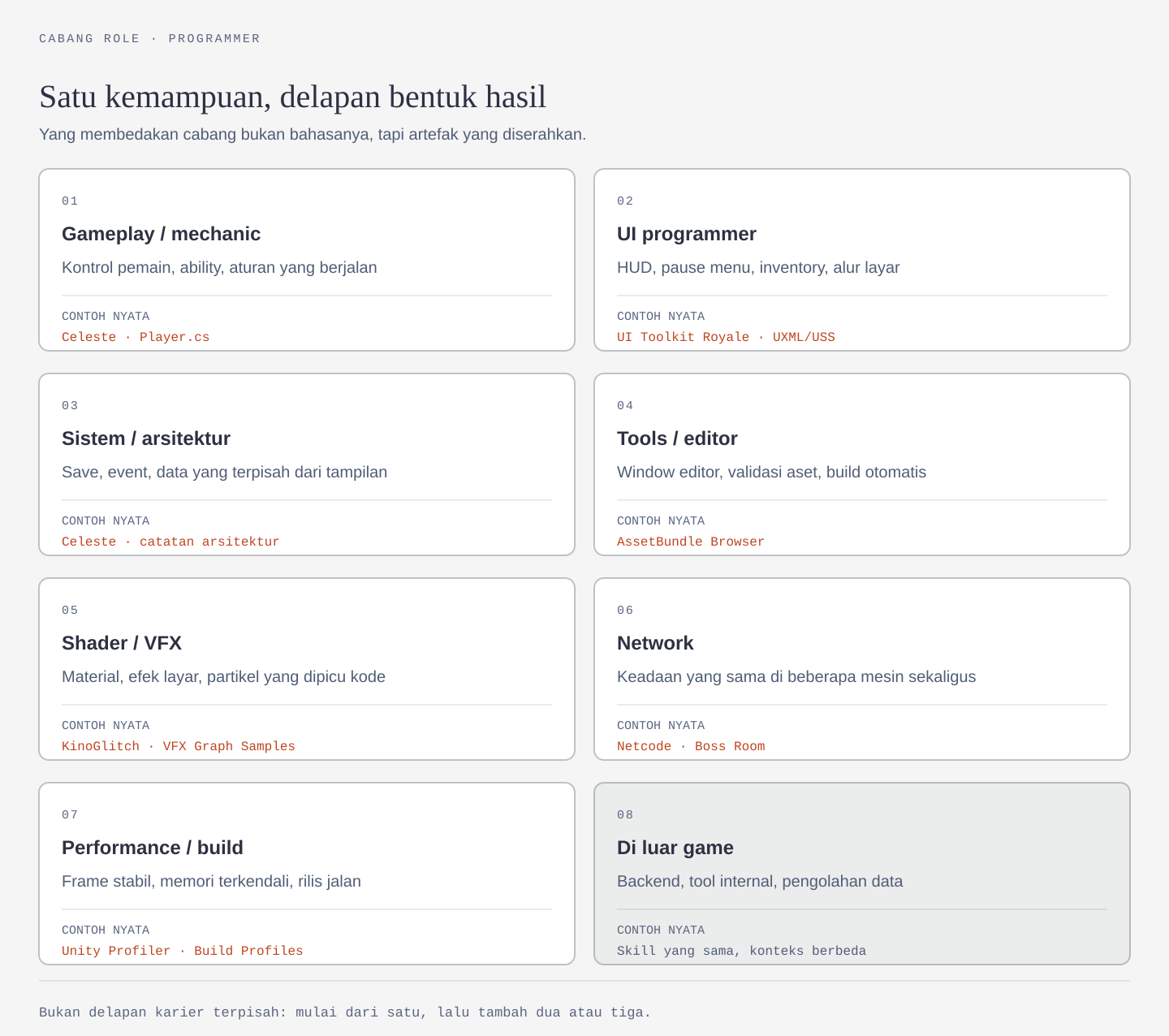
Task: Click 'Kontrol pemain, ability, aturan yang berjalan'
Action: [x=219, y=267]
